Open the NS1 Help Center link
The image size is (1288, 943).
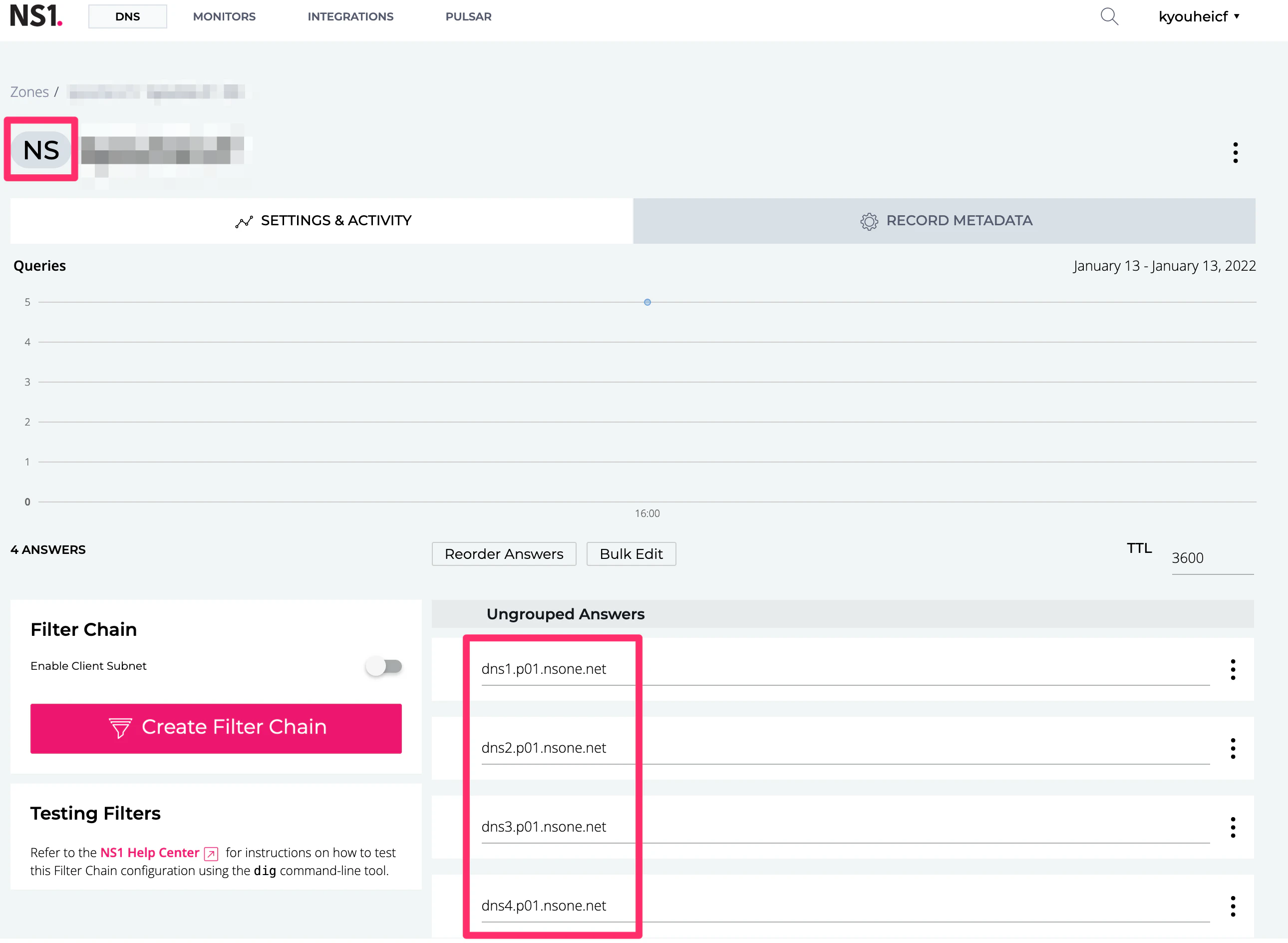149,852
